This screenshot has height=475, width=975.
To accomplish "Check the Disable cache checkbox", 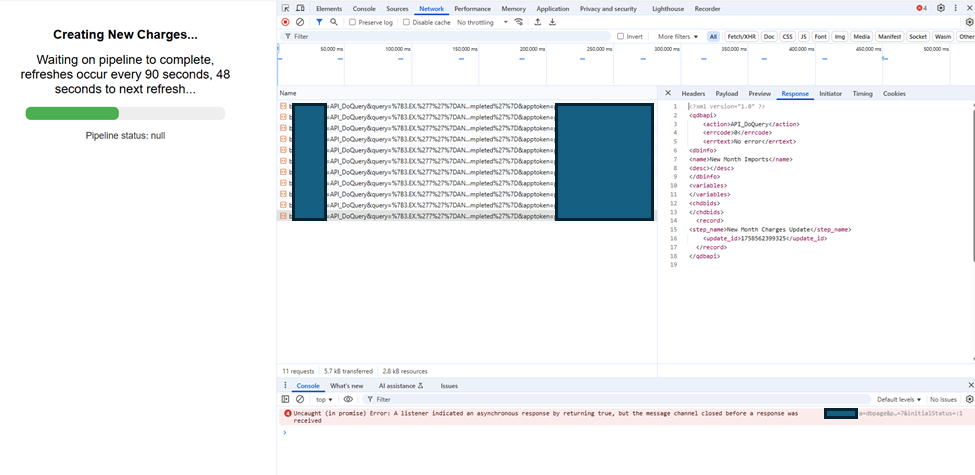I will (408, 22).
